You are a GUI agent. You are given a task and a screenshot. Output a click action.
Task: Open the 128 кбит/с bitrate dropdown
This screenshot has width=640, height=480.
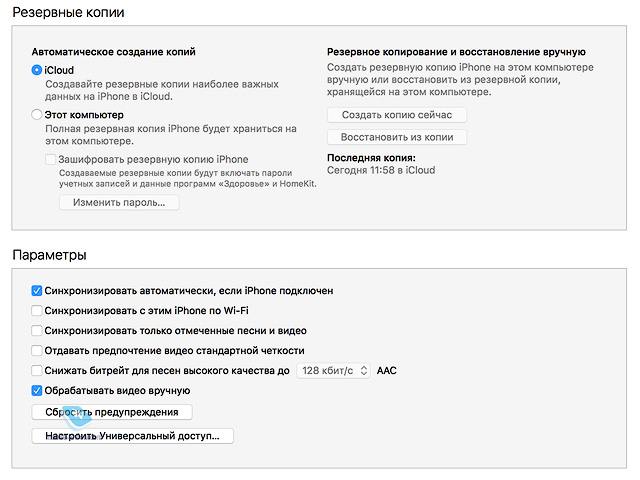click(x=333, y=371)
